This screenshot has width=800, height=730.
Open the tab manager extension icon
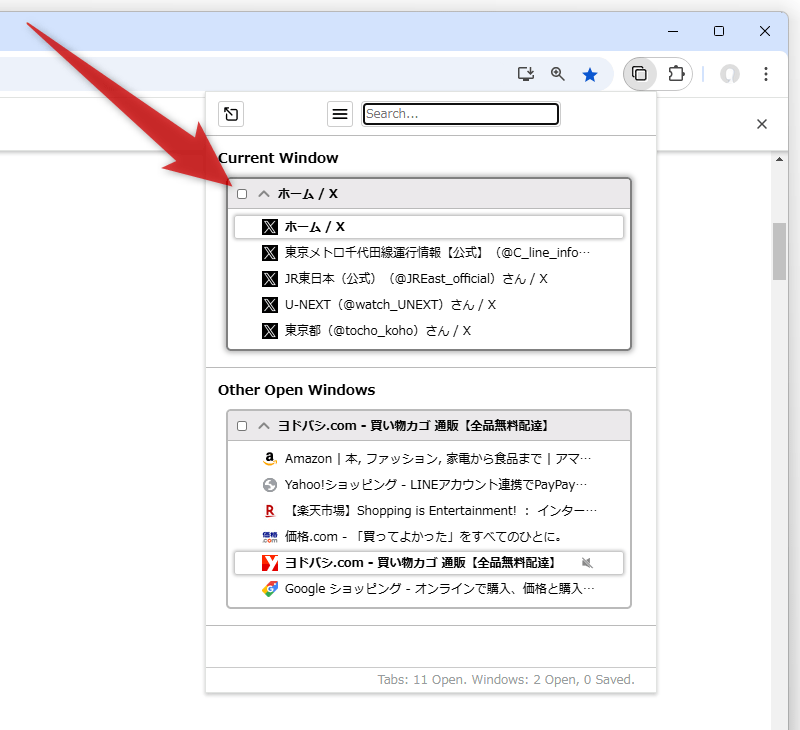pos(639,74)
